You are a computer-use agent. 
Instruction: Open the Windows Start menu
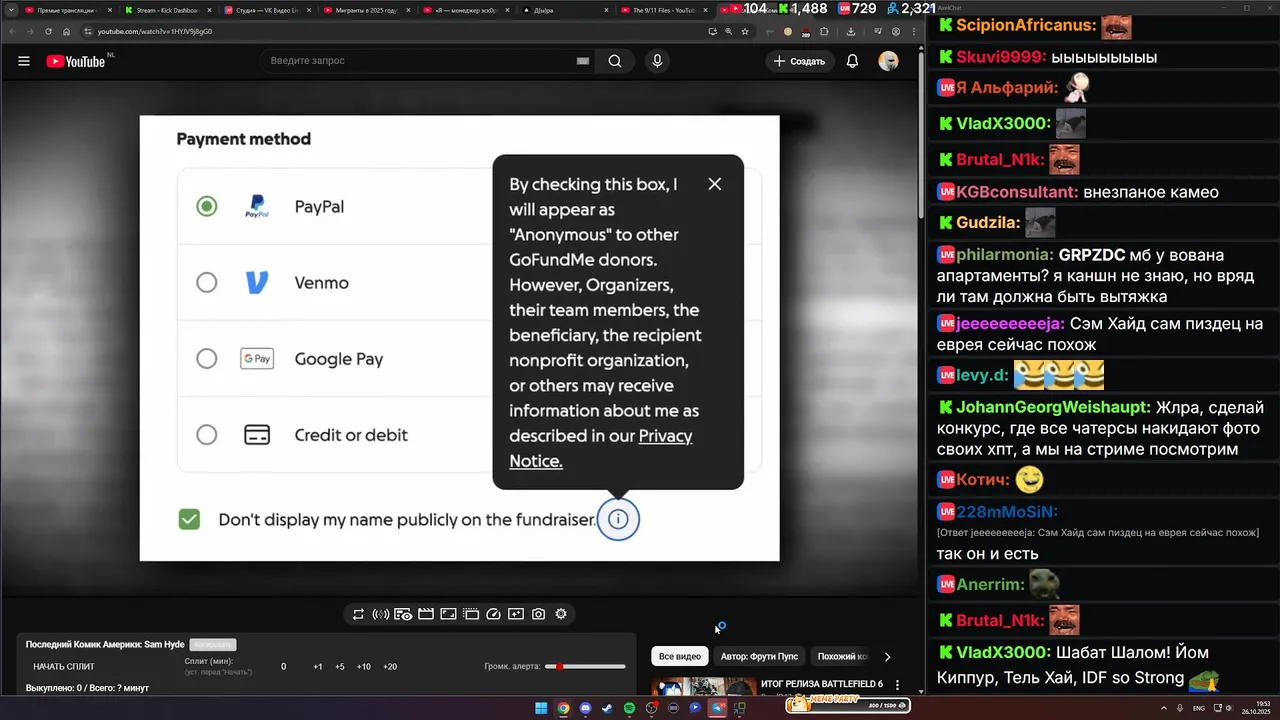point(541,708)
